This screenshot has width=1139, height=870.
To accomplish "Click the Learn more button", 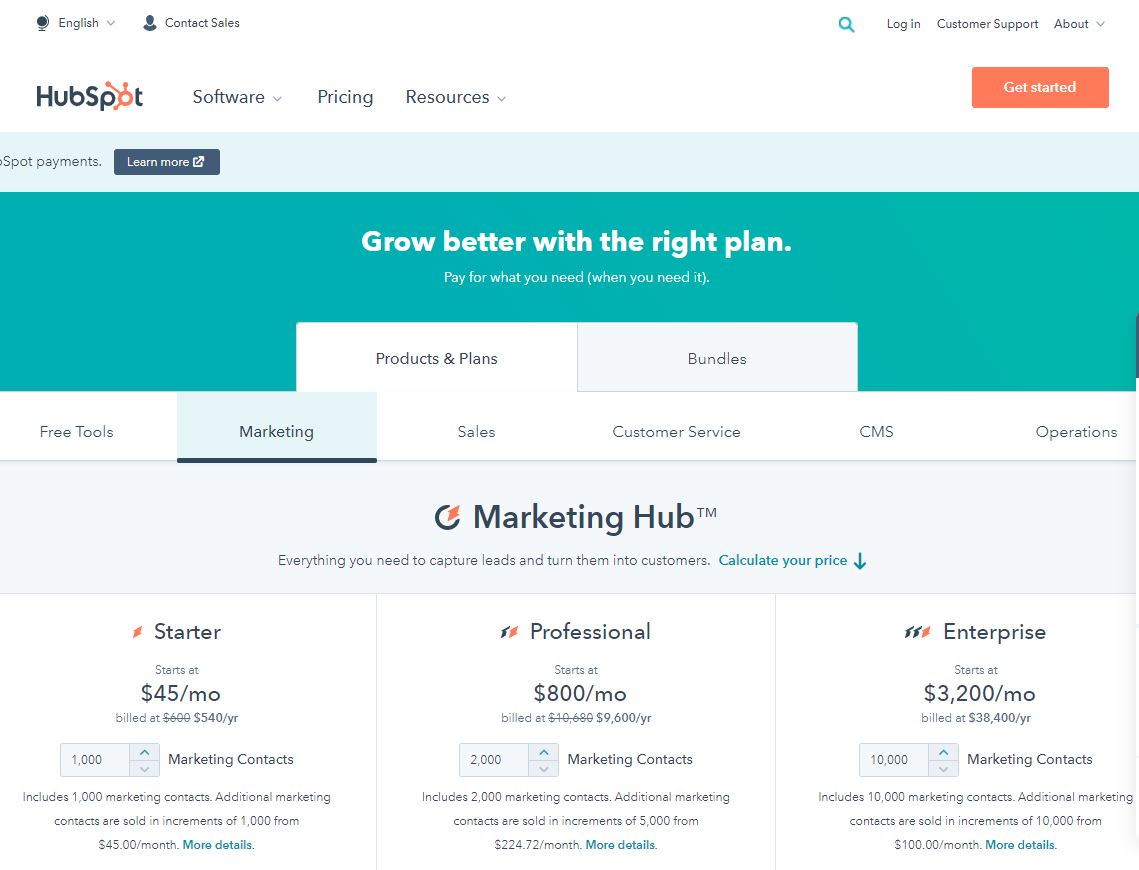I will coord(166,161).
